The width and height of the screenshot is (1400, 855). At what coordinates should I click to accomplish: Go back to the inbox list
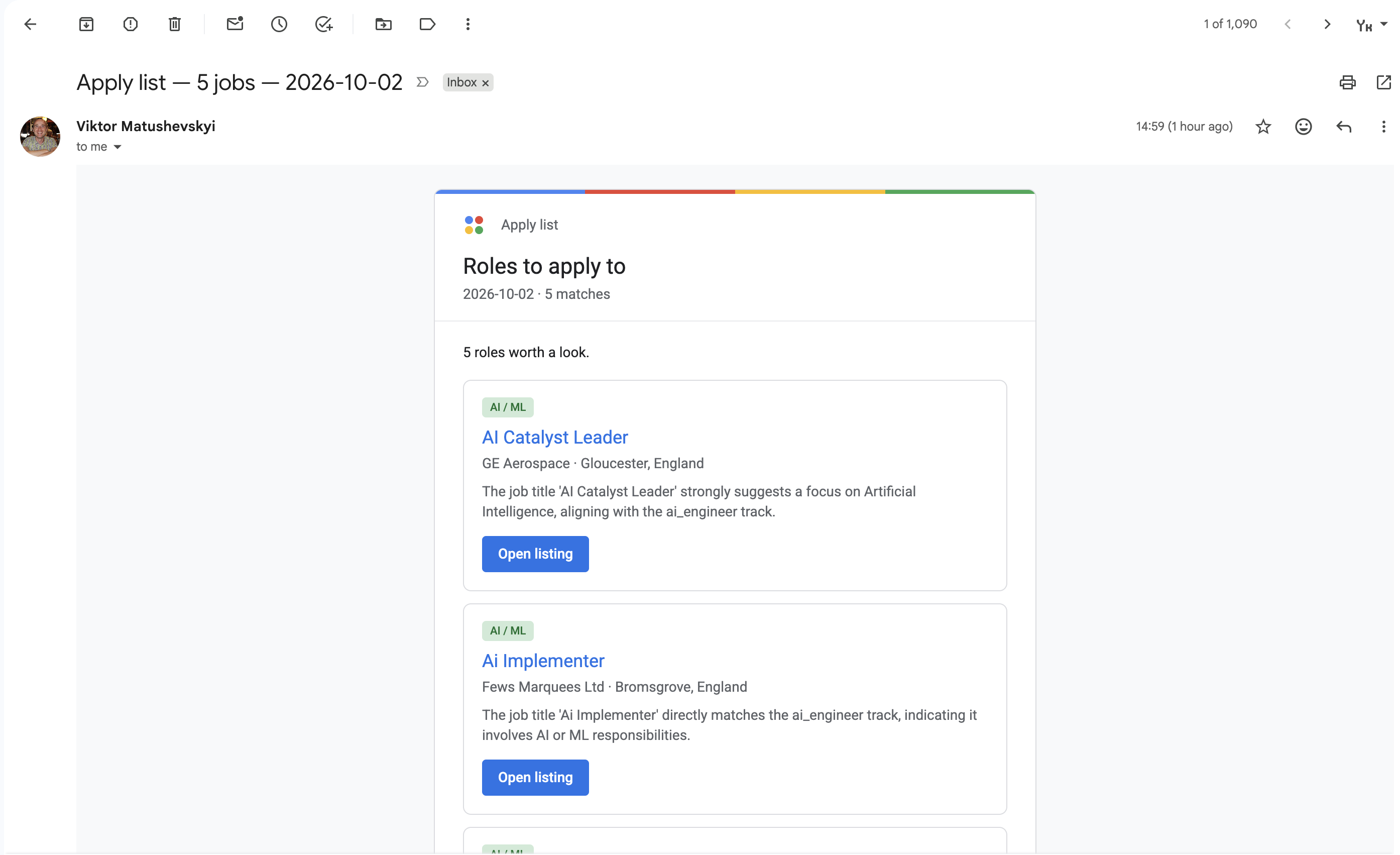(x=30, y=24)
